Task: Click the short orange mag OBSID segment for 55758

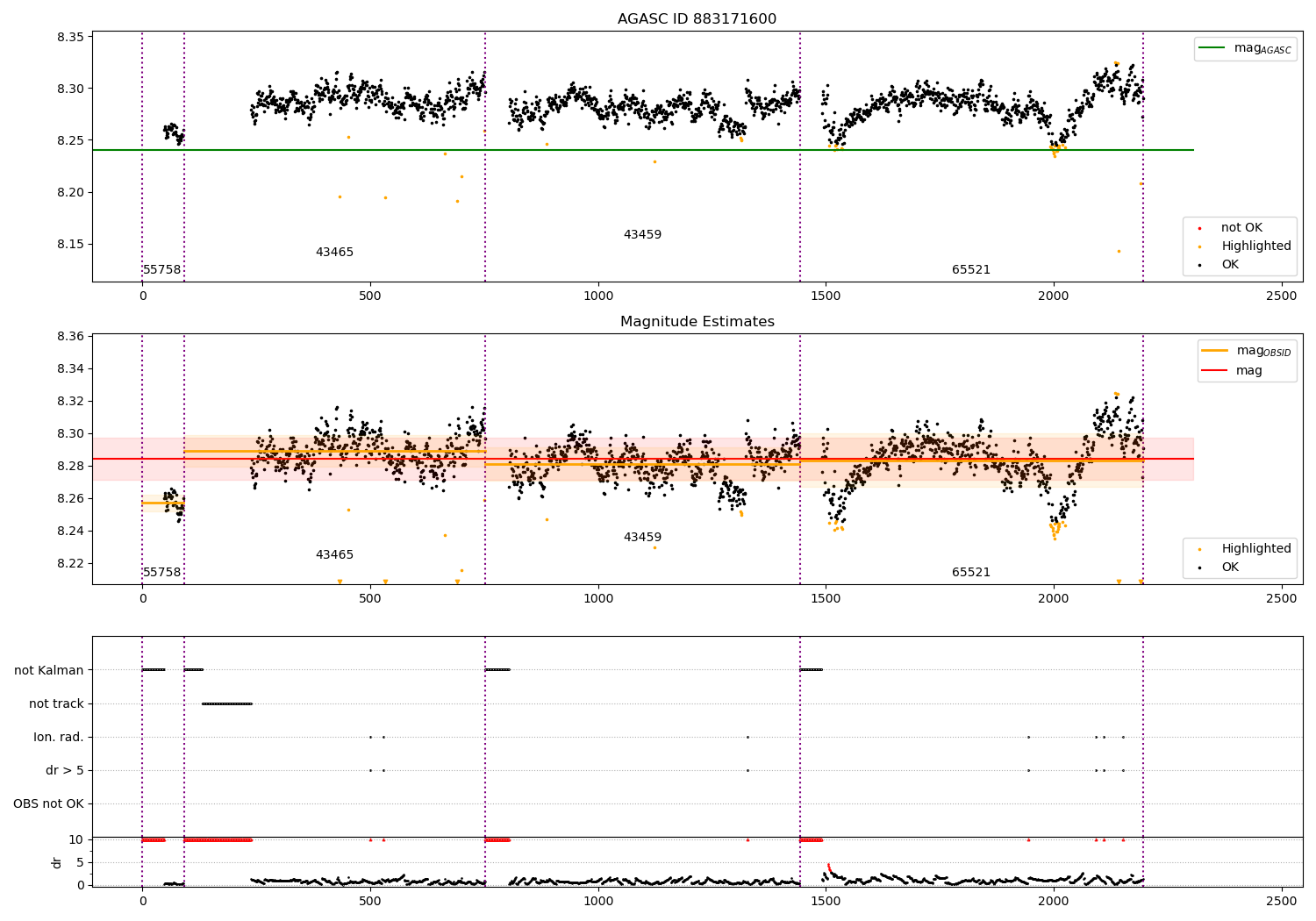Action: [163, 503]
